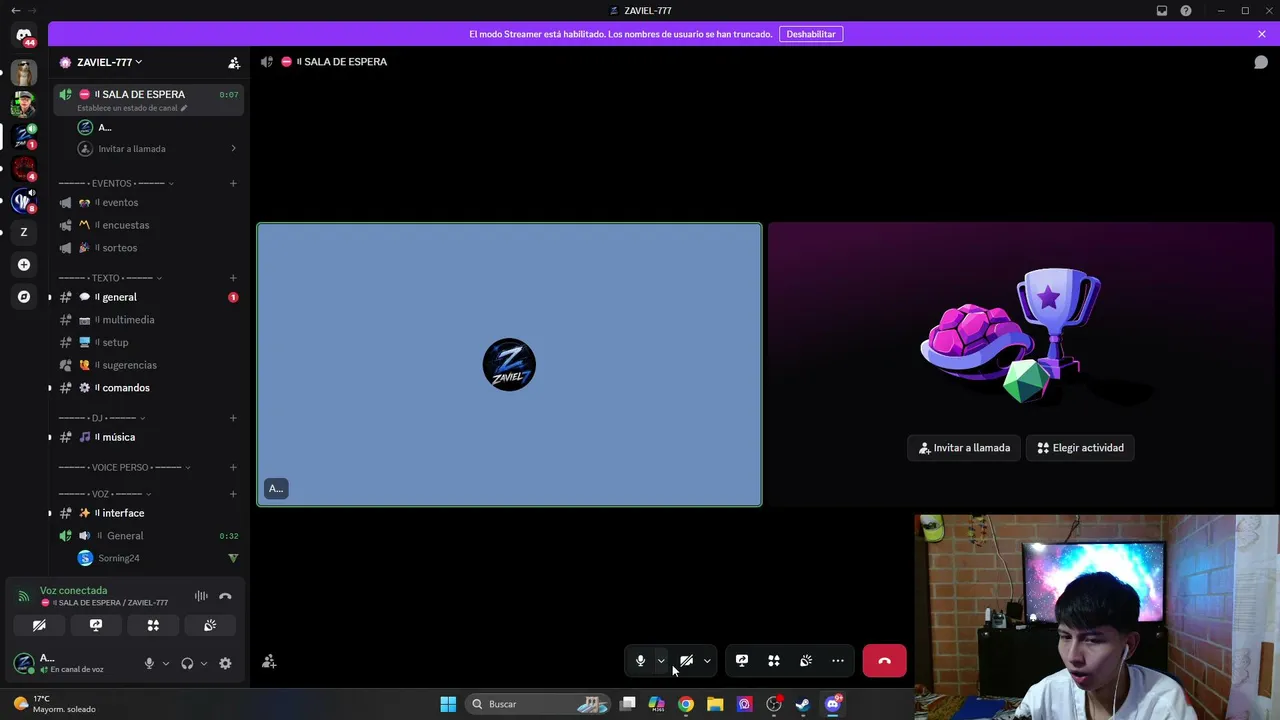Image resolution: width=1280 pixels, height=720 pixels.
Task: Open camera options arrow in call controls
Action: point(707,661)
